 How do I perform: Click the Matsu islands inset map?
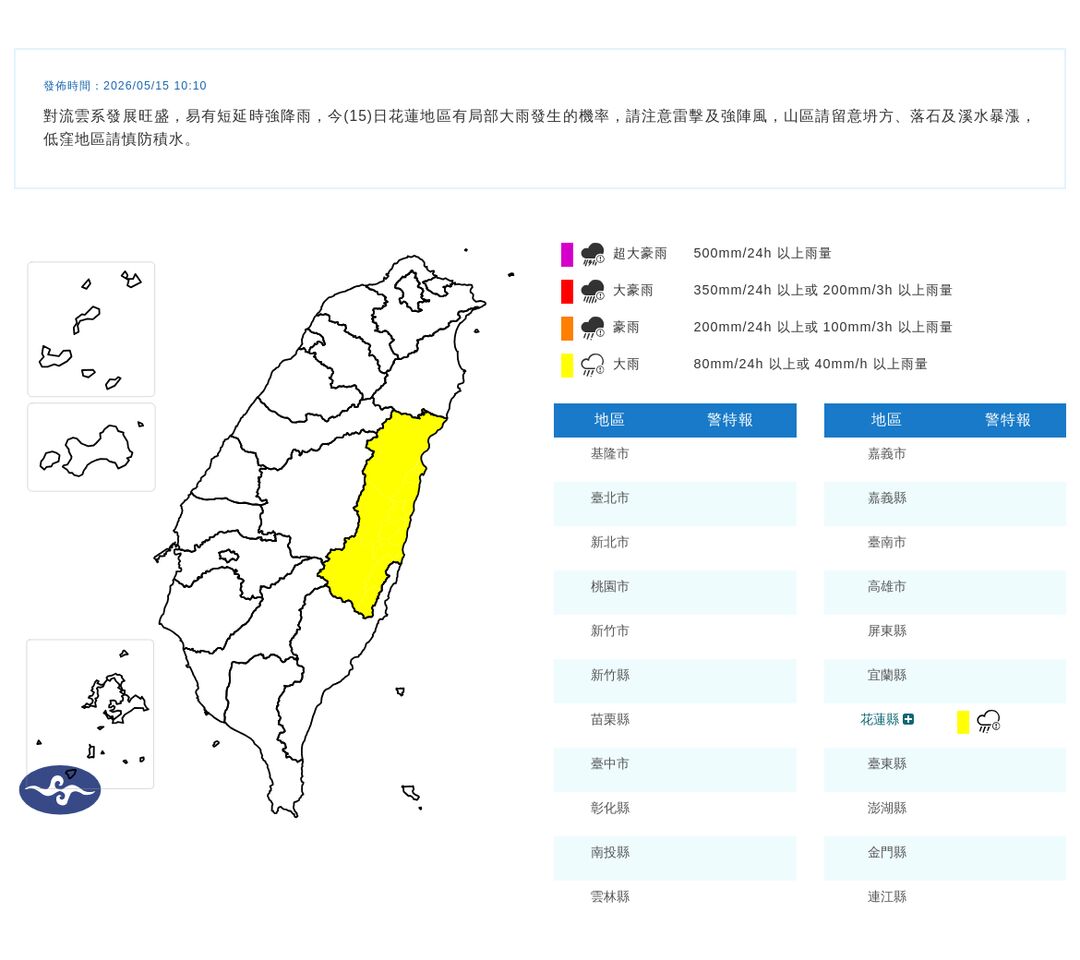[x=91, y=329]
